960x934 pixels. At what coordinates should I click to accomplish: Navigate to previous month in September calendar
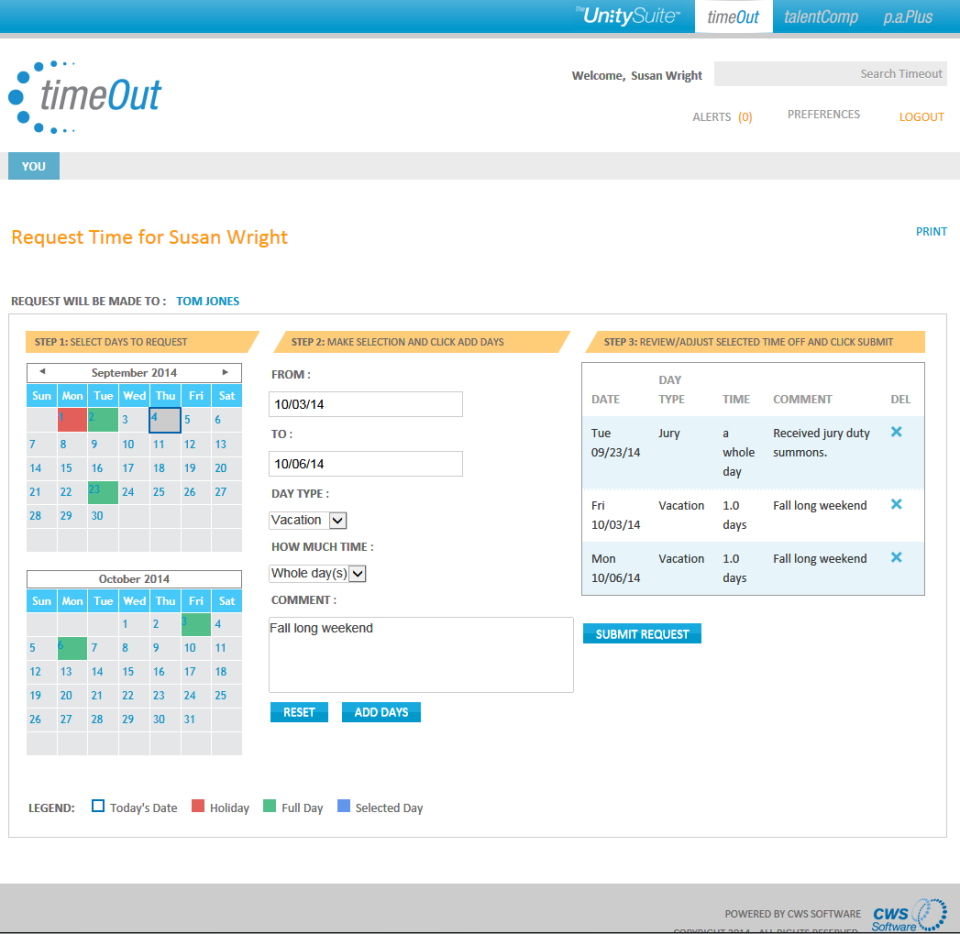(42, 372)
